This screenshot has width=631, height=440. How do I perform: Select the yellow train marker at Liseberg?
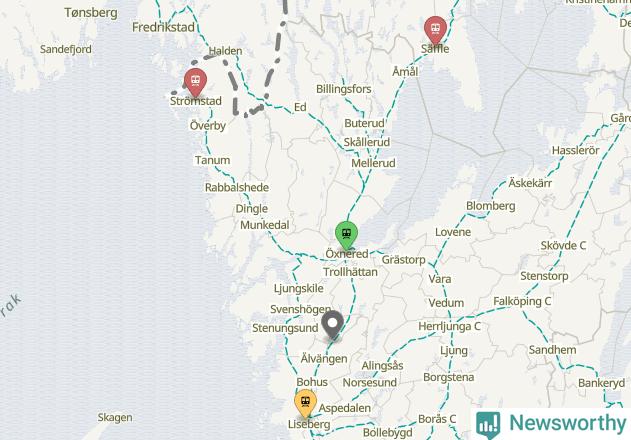(305, 403)
